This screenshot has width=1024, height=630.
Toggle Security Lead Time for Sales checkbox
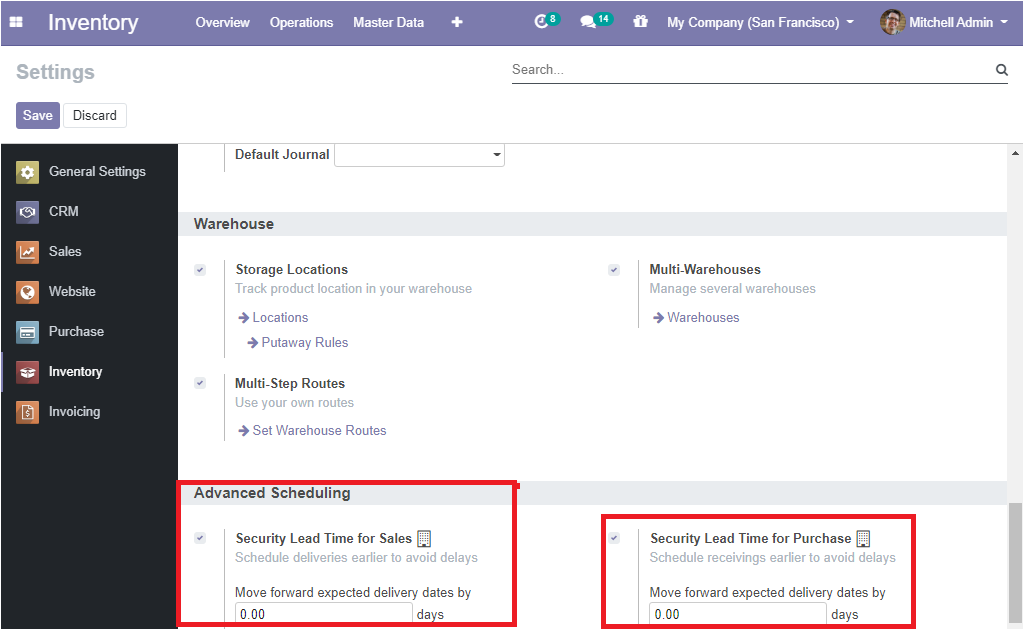(x=200, y=538)
